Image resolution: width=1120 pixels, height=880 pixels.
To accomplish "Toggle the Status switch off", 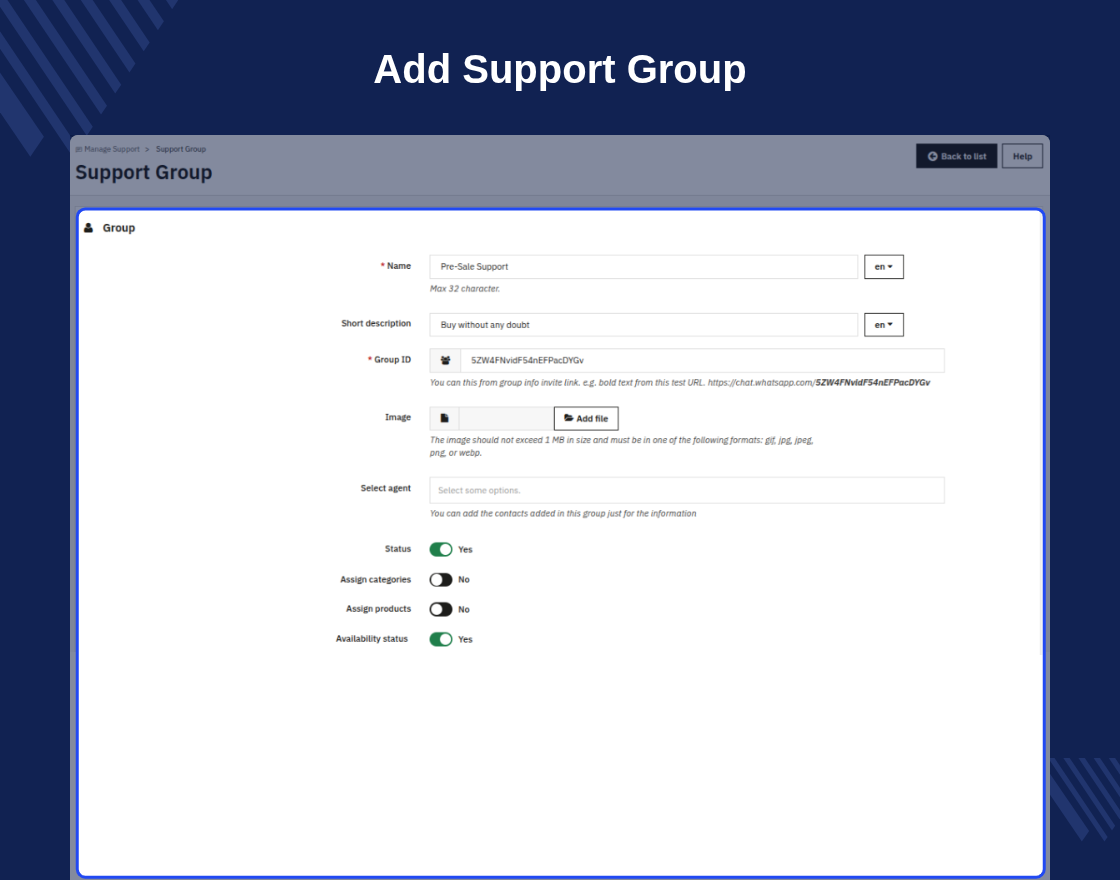I will (x=441, y=549).
